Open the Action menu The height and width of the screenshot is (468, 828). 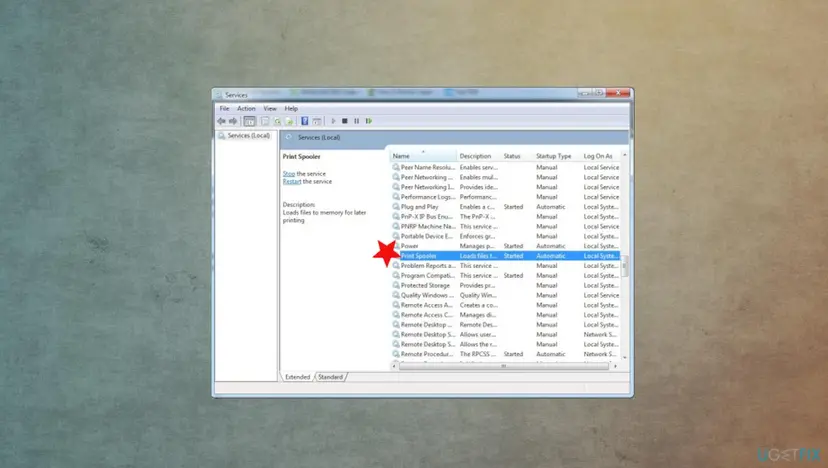coord(246,108)
